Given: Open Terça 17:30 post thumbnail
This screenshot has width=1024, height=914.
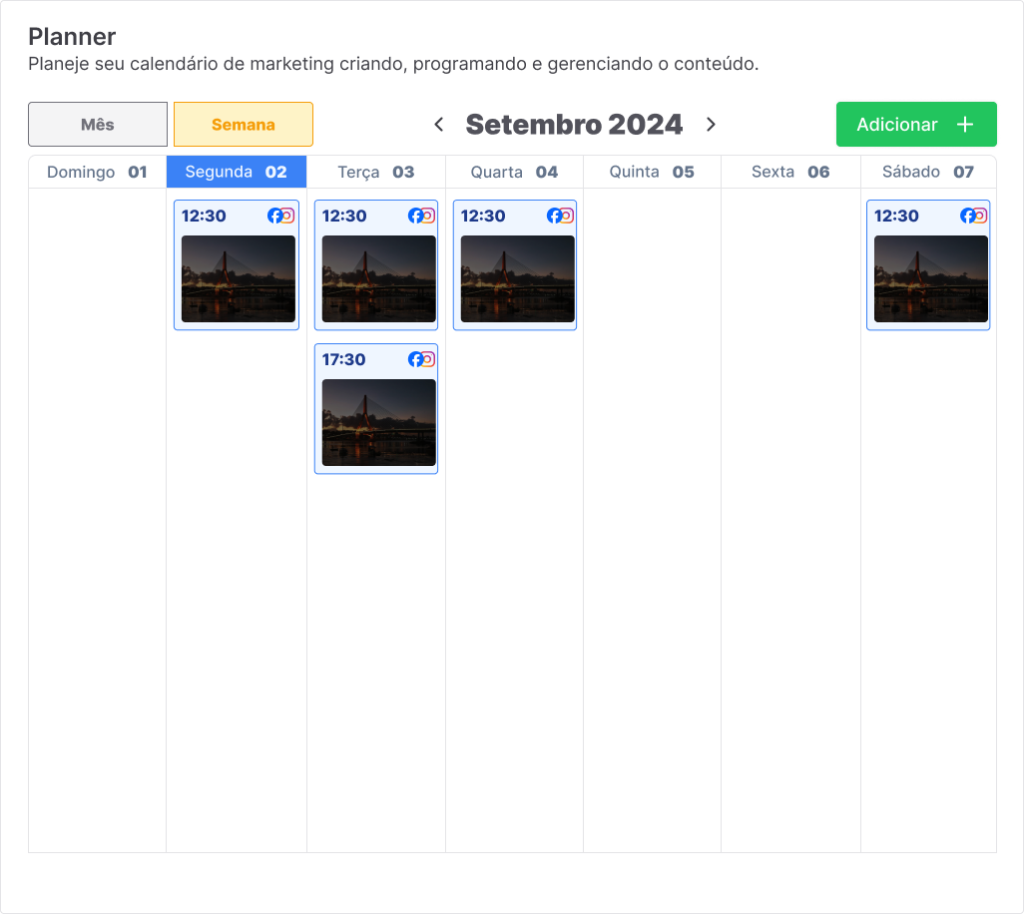Looking at the screenshot, I should click(378, 422).
